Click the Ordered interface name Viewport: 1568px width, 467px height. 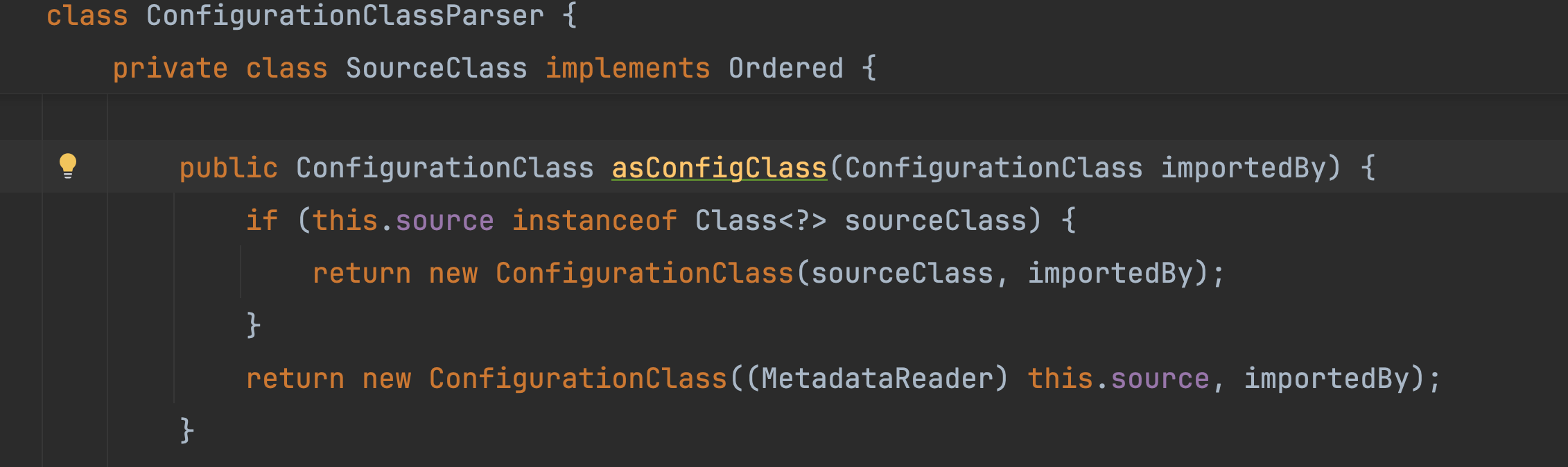785,68
